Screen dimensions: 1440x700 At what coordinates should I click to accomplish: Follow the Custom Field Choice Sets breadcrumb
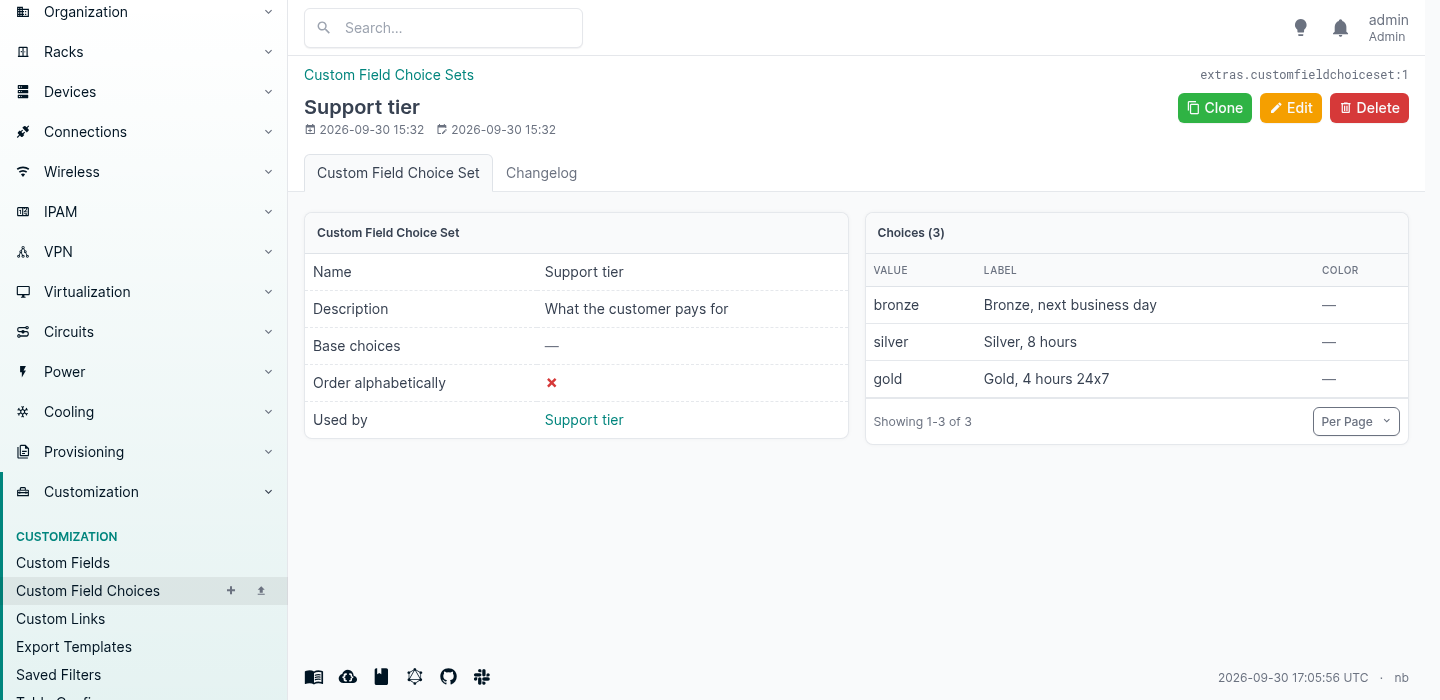[389, 75]
